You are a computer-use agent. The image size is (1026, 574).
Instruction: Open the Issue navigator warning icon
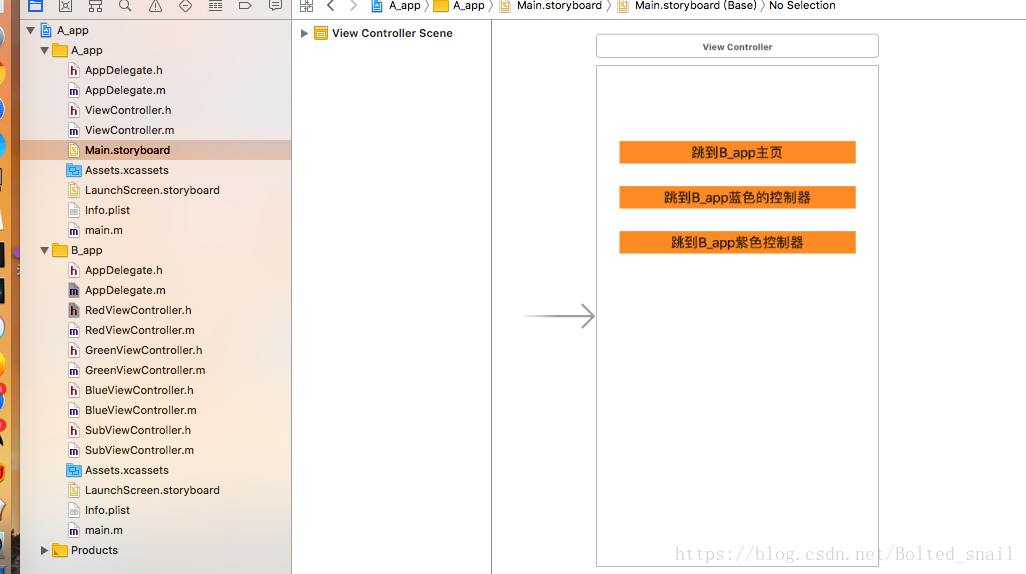(x=155, y=6)
